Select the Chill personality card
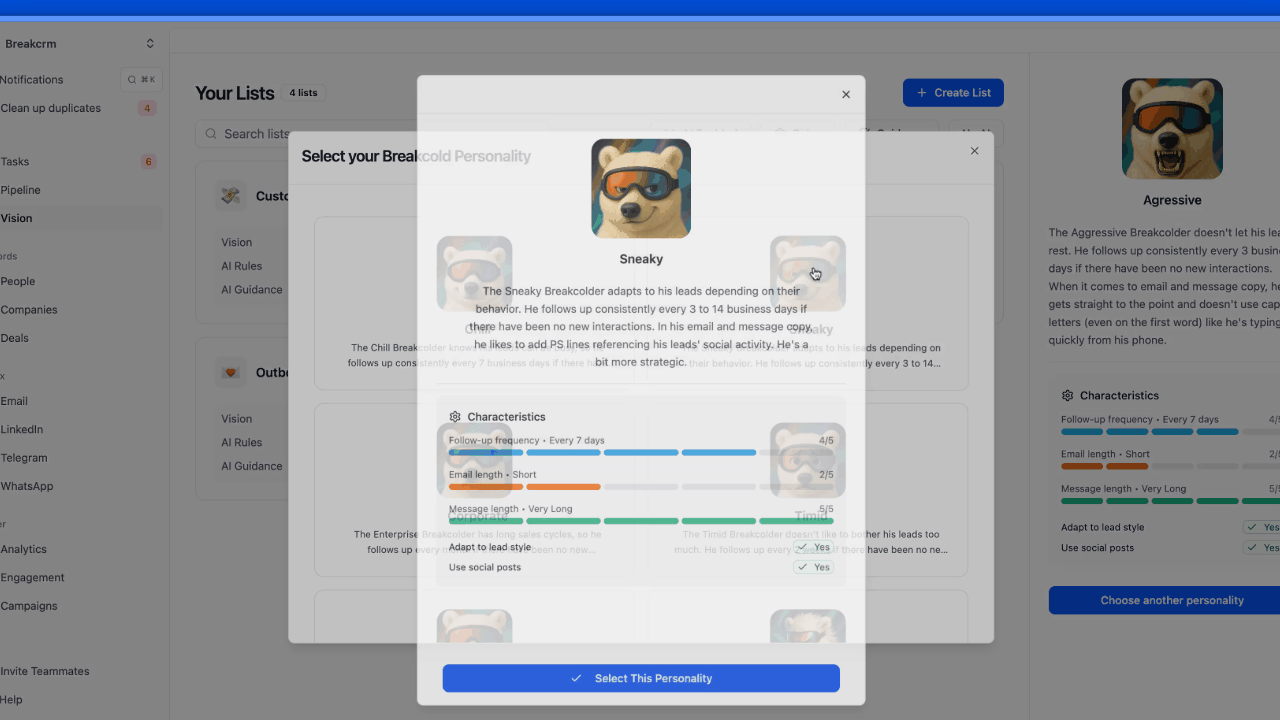 point(474,303)
